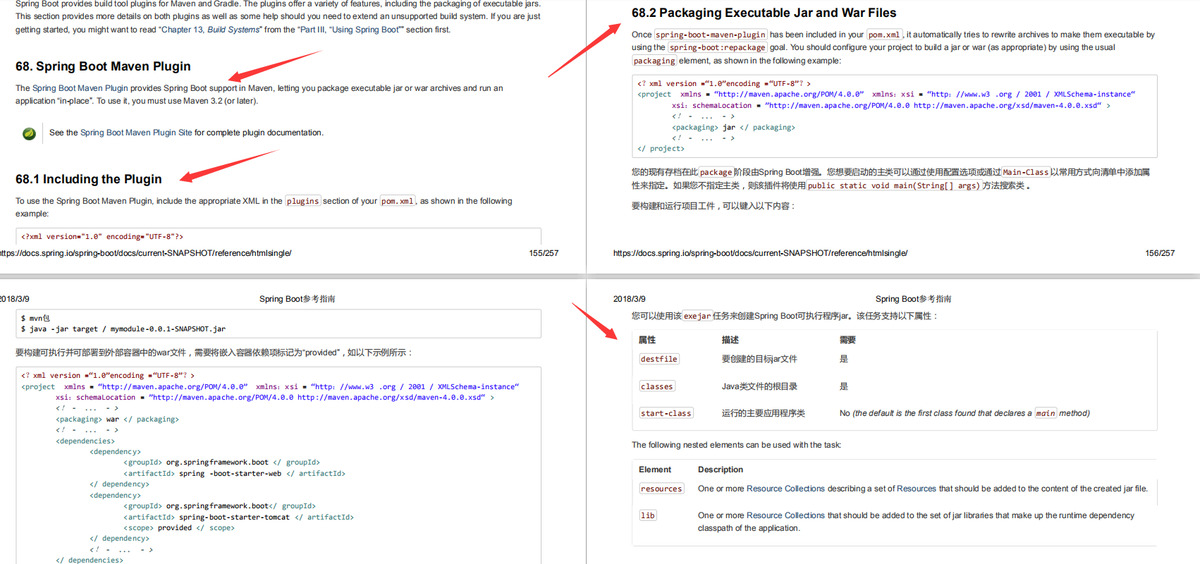Viewport: 1200px width, 564px height.
Task: Click the "$ java -jar target" command line
Action: pyautogui.click(x=123, y=328)
